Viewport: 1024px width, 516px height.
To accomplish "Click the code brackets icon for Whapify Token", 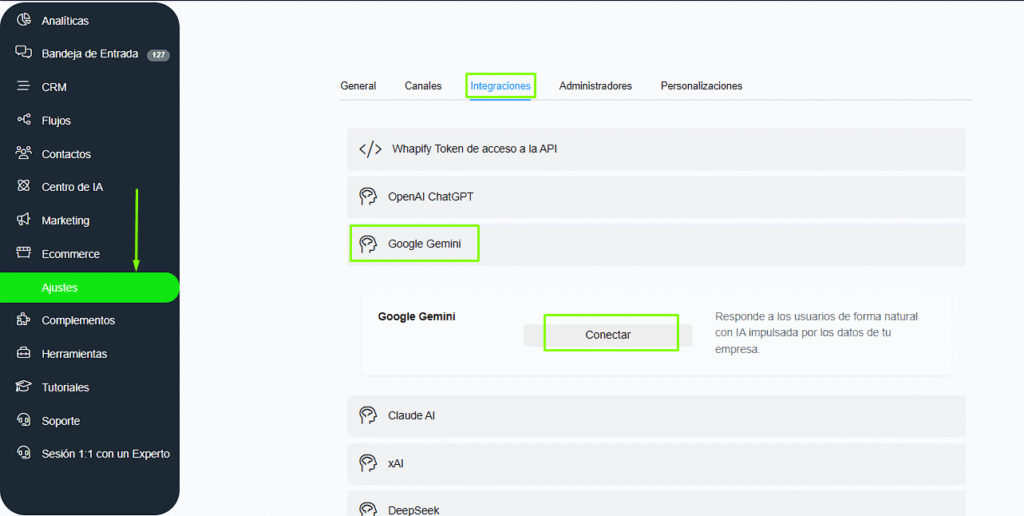I will pyautogui.click(x=370, y=149).
